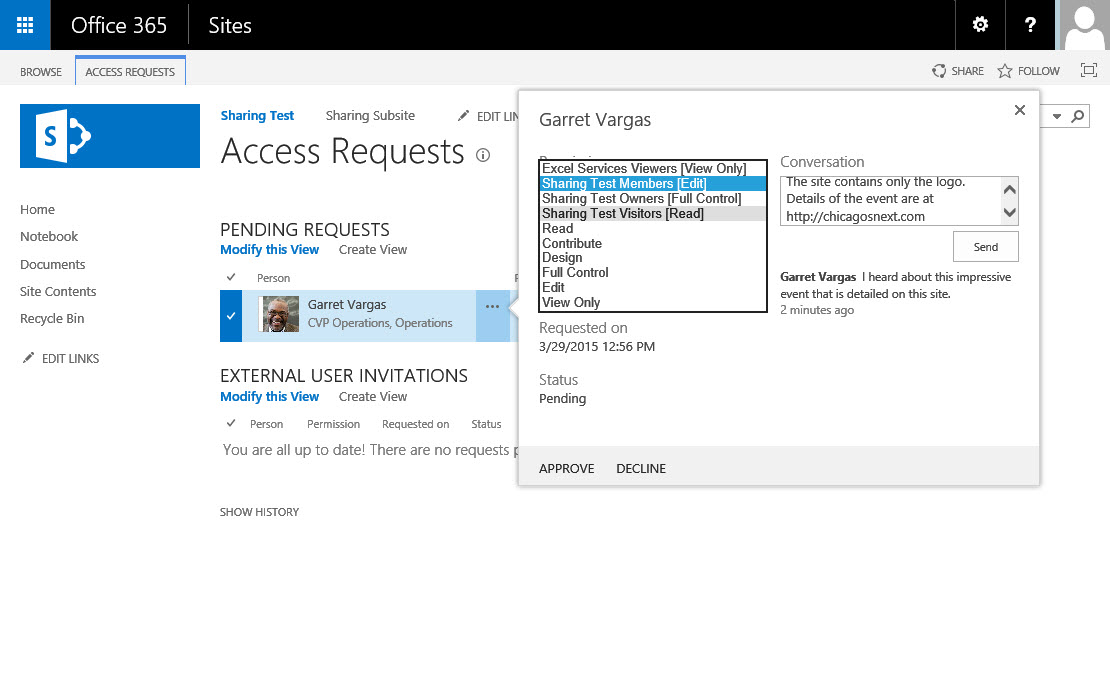
Task: Click the search magnifier icon
Action: 1077,116
